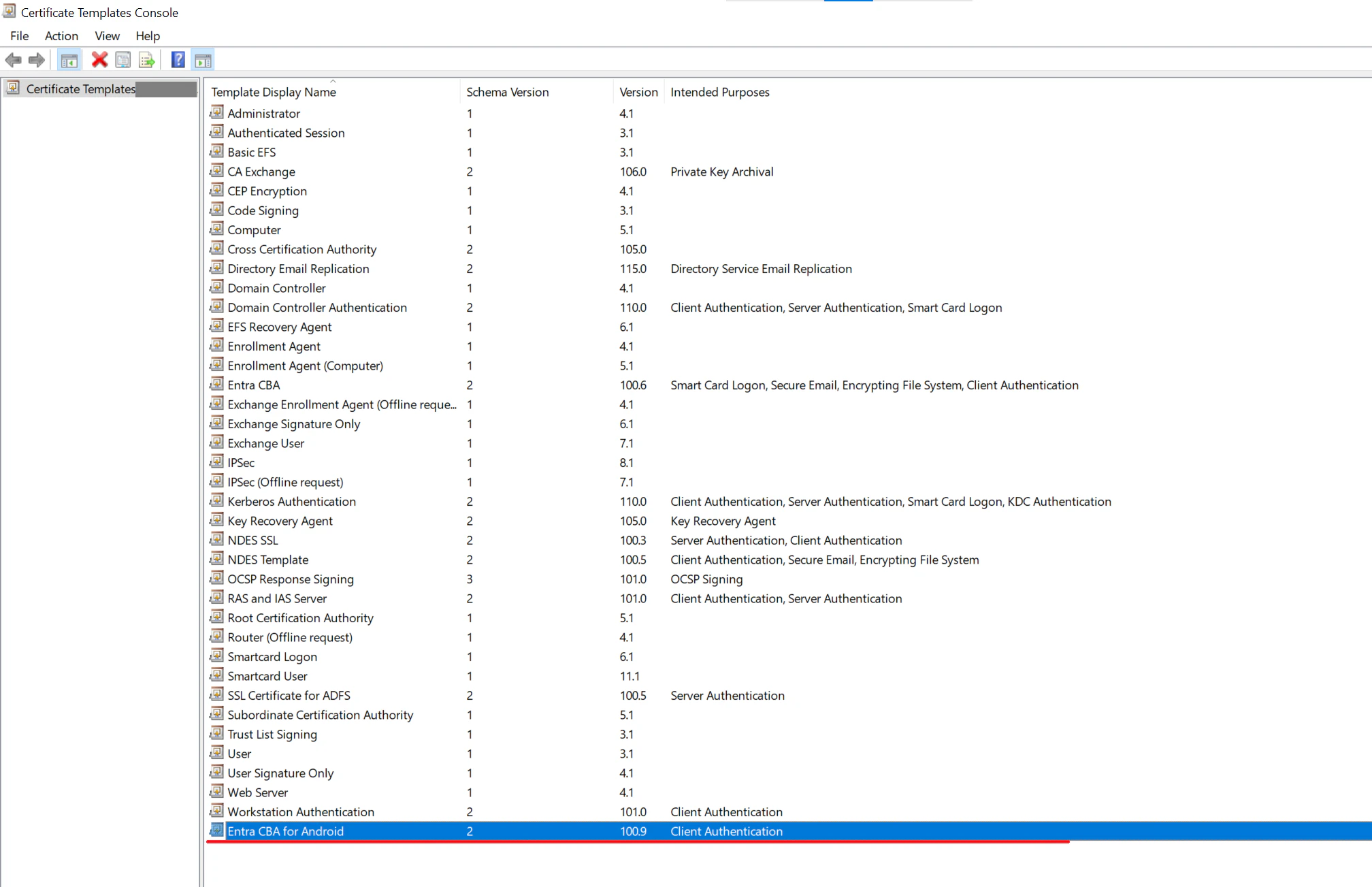Select the User Signature Only template

[x=280, y=773]
